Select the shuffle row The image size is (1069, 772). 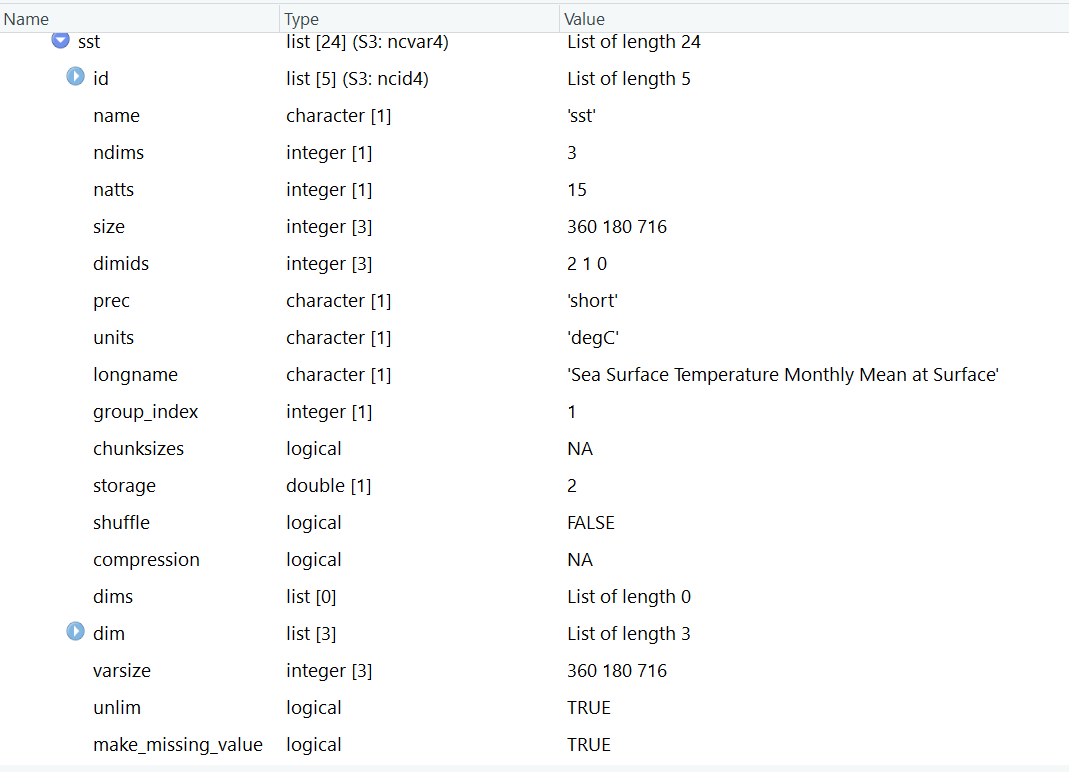point(121,523)
